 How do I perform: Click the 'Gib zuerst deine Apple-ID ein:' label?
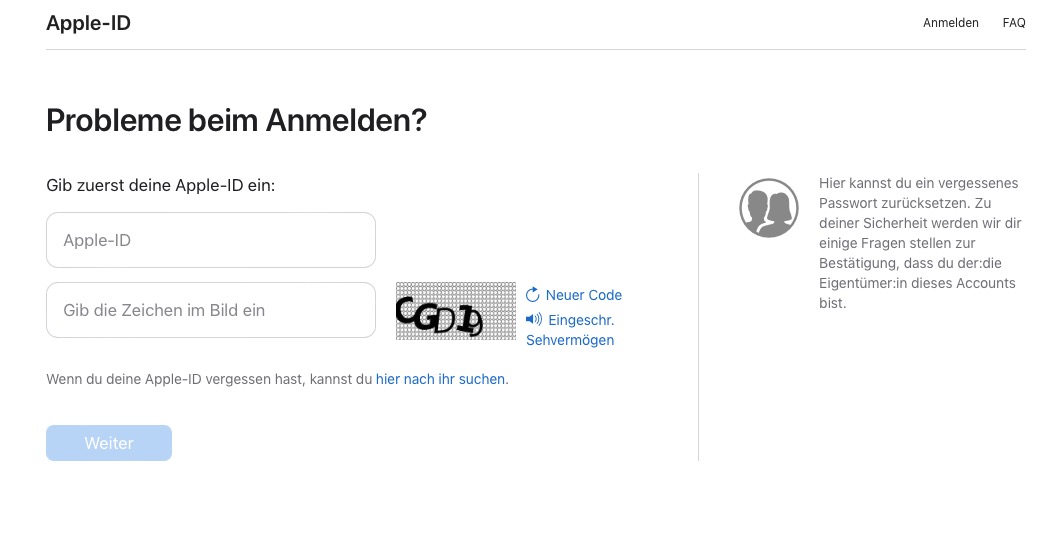tap(161, 185)
